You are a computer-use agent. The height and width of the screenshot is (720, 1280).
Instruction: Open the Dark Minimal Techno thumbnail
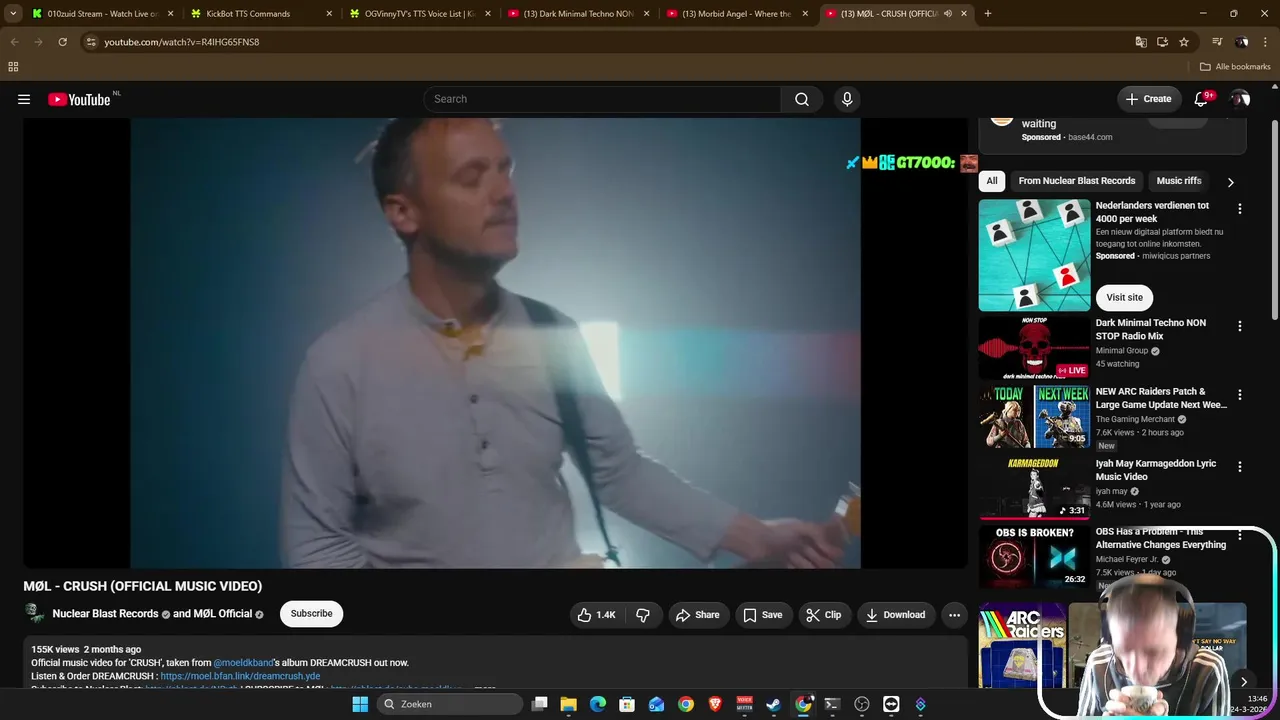click(x=1034, y=347)
